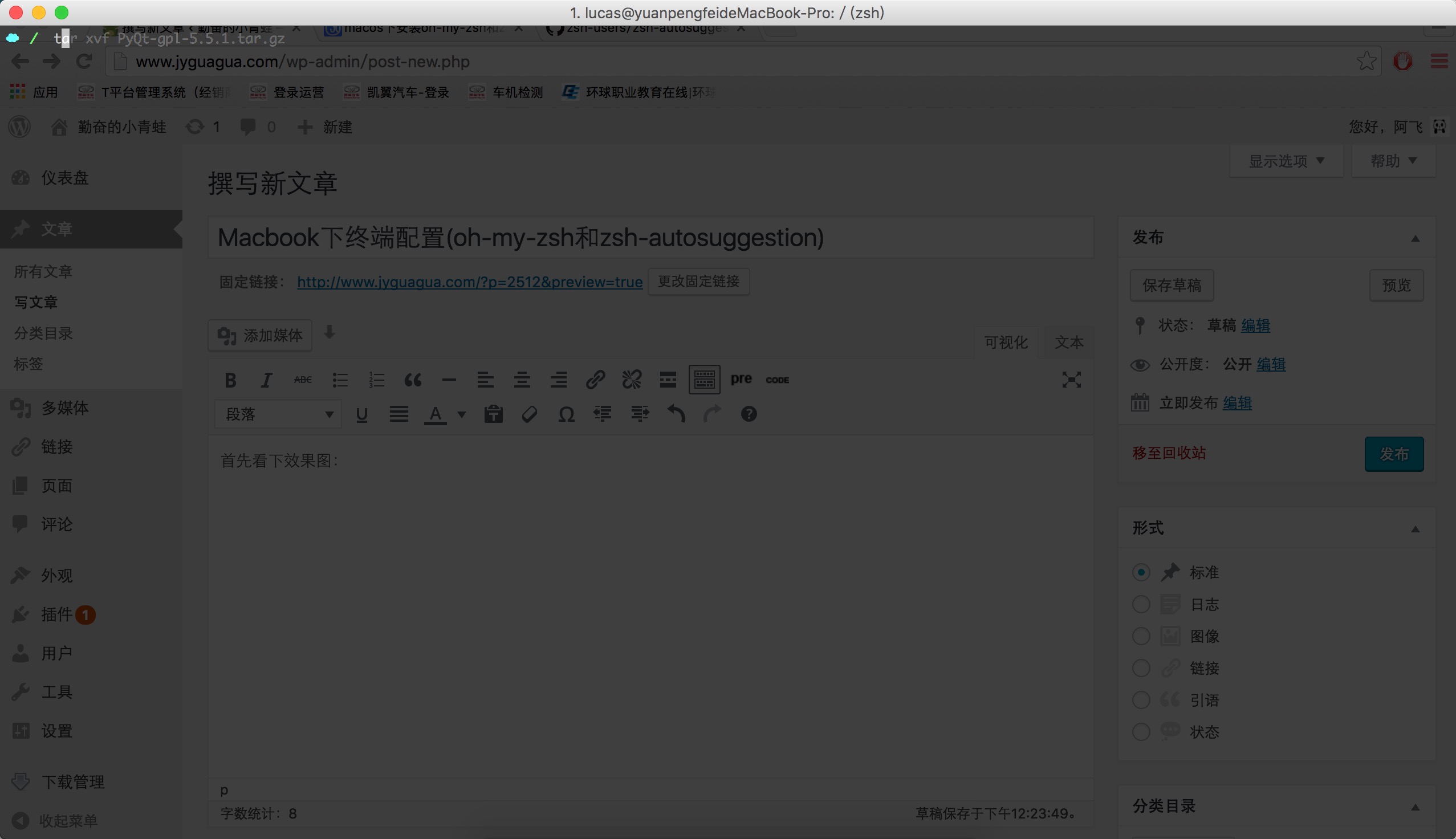Increase paragraph indent
1456x839 pixels.
(x=640, y=414)
